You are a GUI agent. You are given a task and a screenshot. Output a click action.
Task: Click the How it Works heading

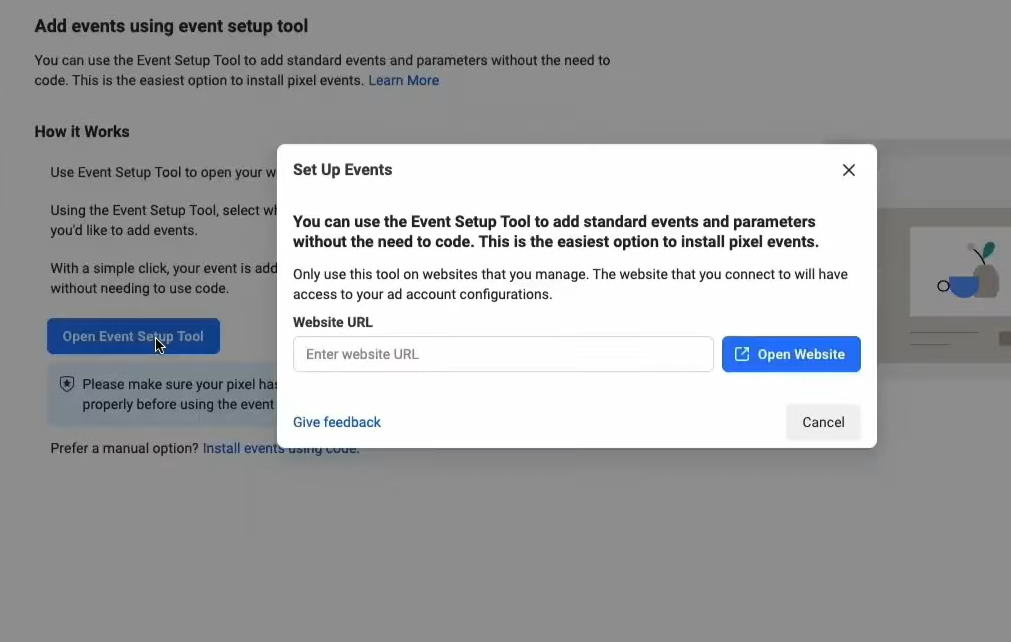click(82, 132)
